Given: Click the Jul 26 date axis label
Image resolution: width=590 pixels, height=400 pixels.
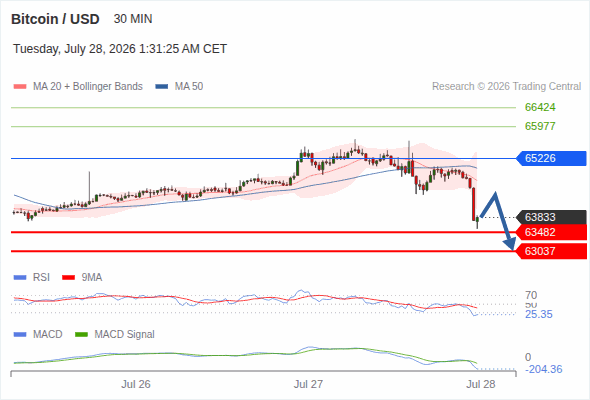Looking at the screenshot, I should [x=136, y=384].
